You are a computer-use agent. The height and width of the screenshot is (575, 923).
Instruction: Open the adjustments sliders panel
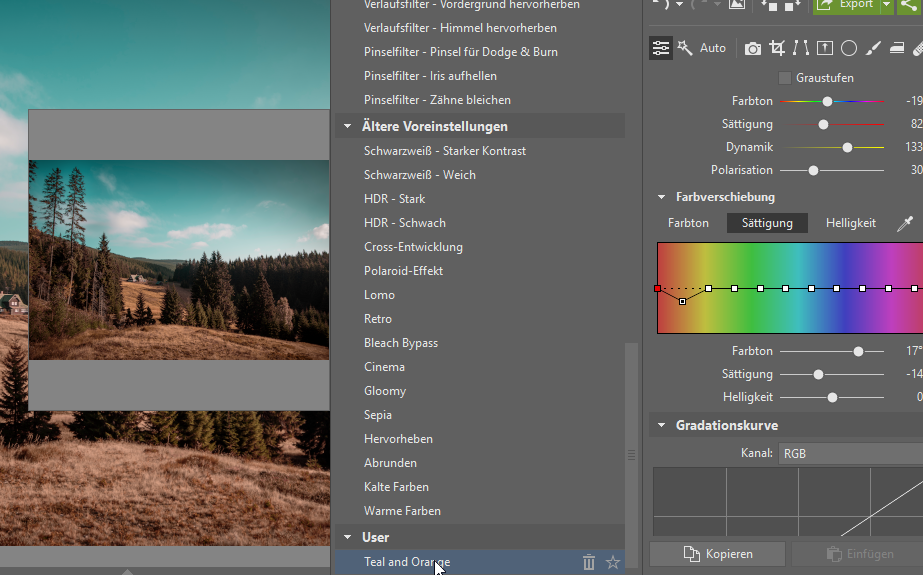tap(660, 48)
